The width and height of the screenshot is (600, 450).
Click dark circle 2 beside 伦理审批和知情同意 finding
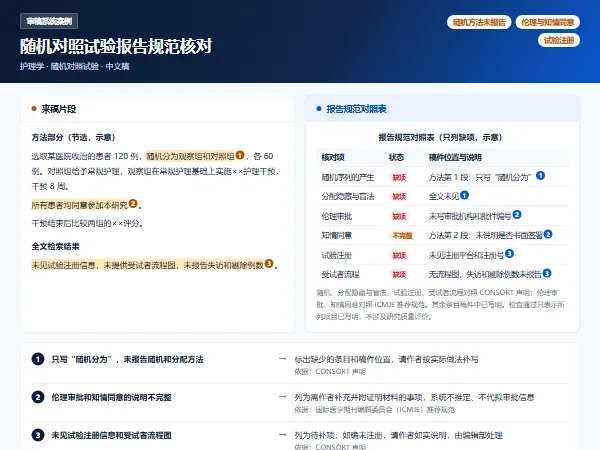click(x=38, y=397)
